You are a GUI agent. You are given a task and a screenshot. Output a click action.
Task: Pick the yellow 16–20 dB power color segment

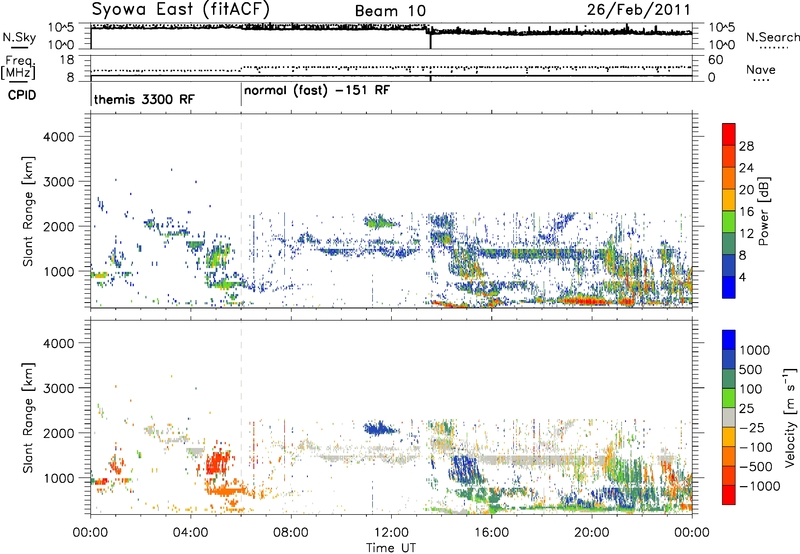[729, 201]
